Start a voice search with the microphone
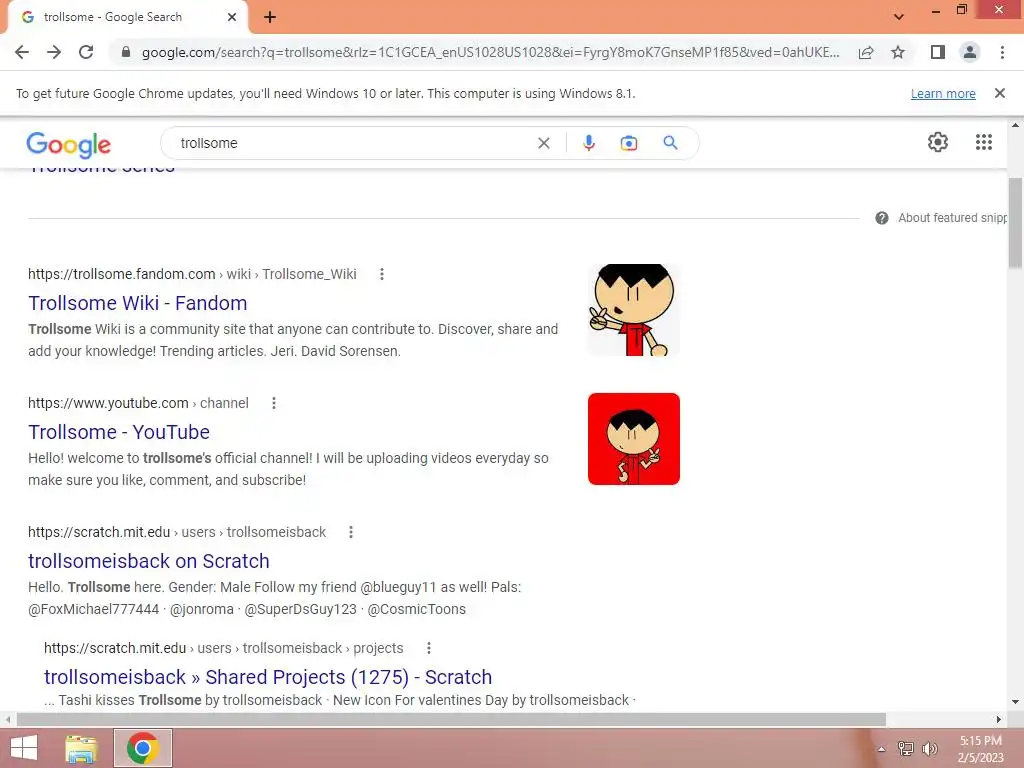The height and width of the screenshot is (768, 1024). [589, 143]
